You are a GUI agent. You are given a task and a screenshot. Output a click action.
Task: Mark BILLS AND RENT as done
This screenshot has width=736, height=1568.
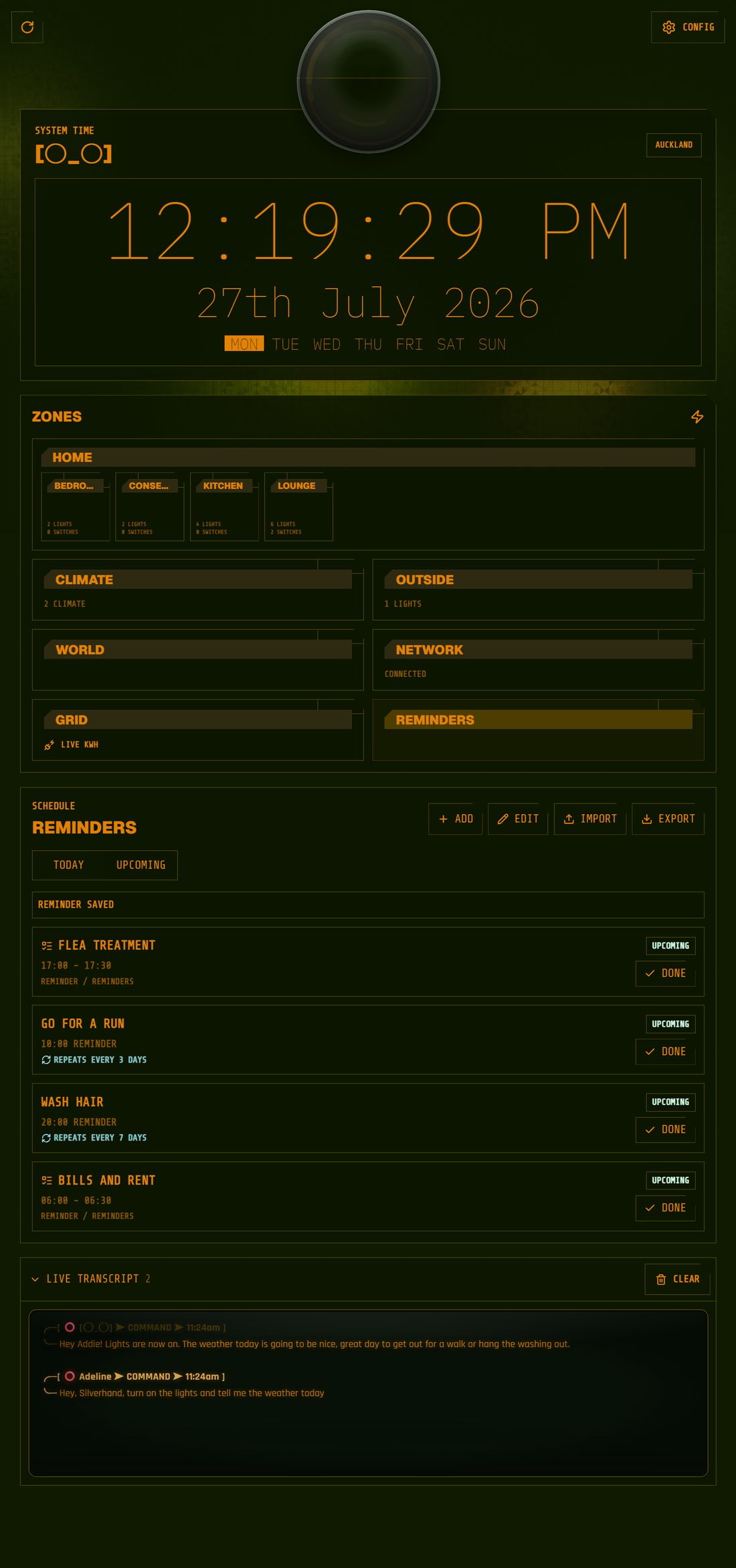pos(665,1208)
